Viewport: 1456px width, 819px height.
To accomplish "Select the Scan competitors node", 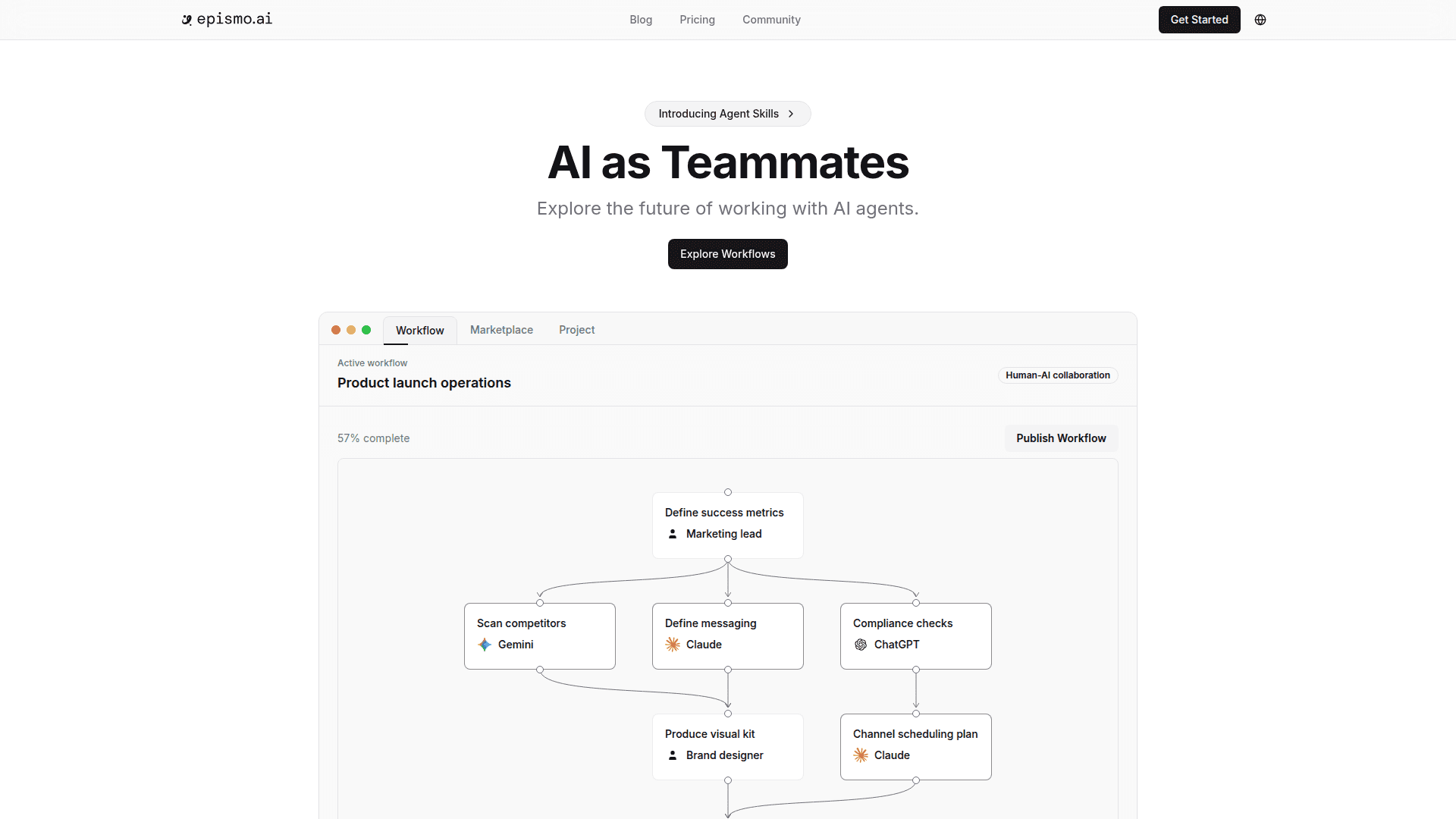I will (539, 635).
